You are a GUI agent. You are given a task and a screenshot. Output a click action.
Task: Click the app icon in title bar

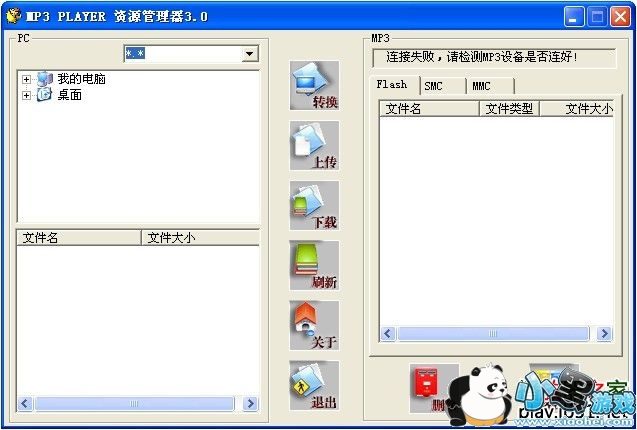click(13, 16)
